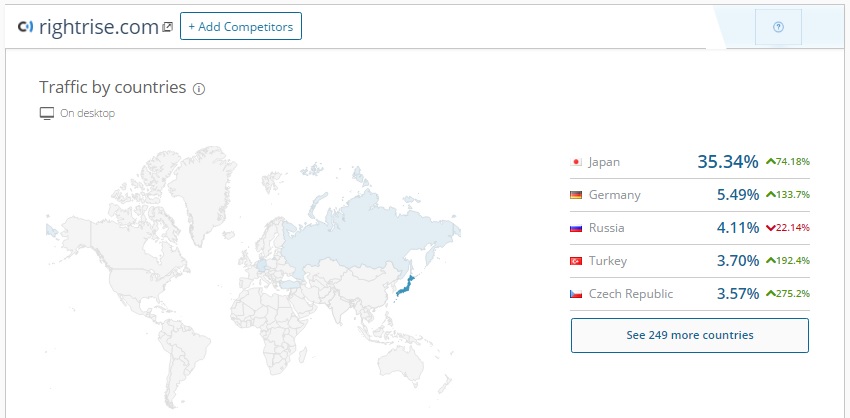Click the SimilarWeb logo beside rightrise.com

[25, 26]
